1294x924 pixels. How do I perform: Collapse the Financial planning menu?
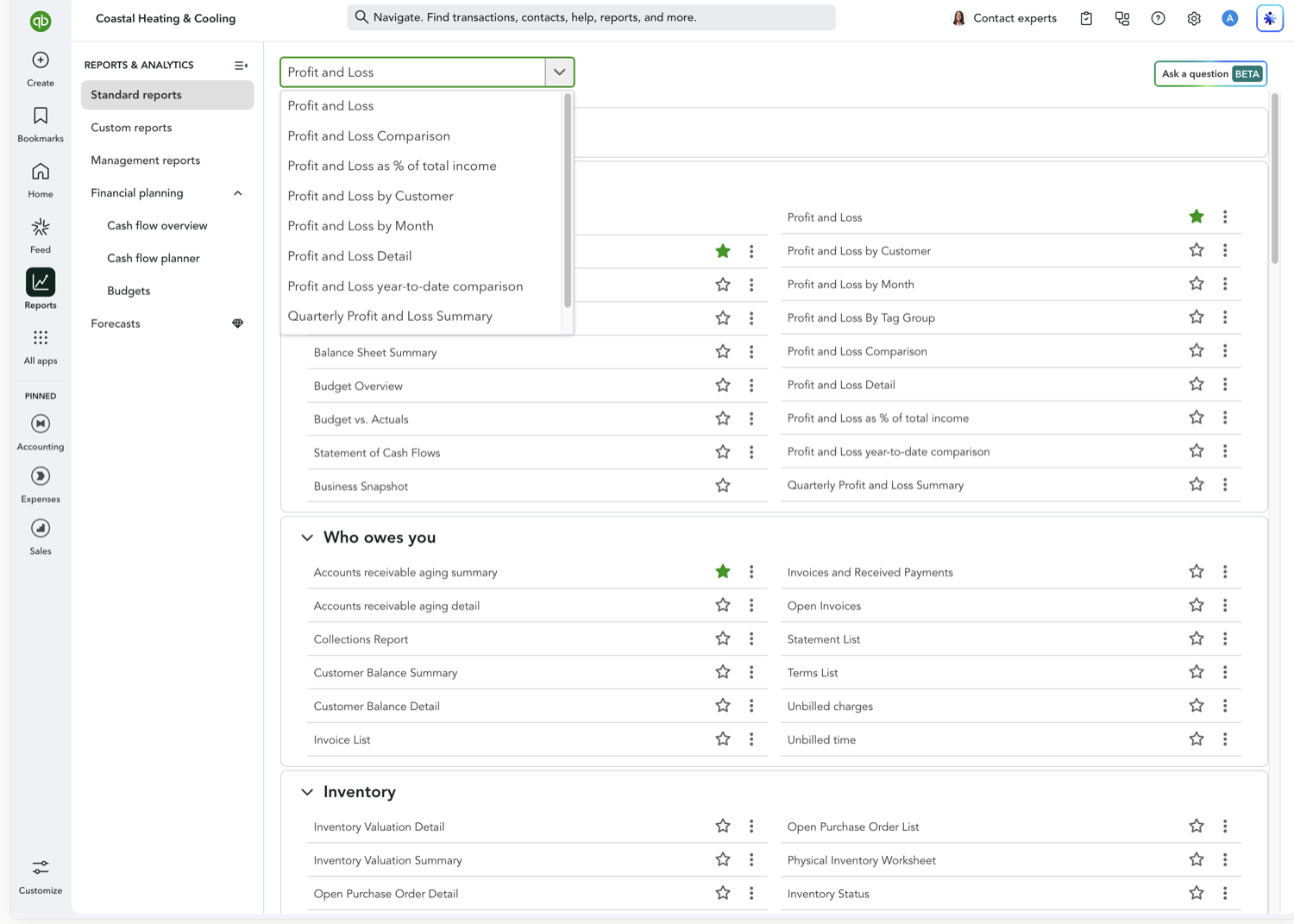coord(238,193)
